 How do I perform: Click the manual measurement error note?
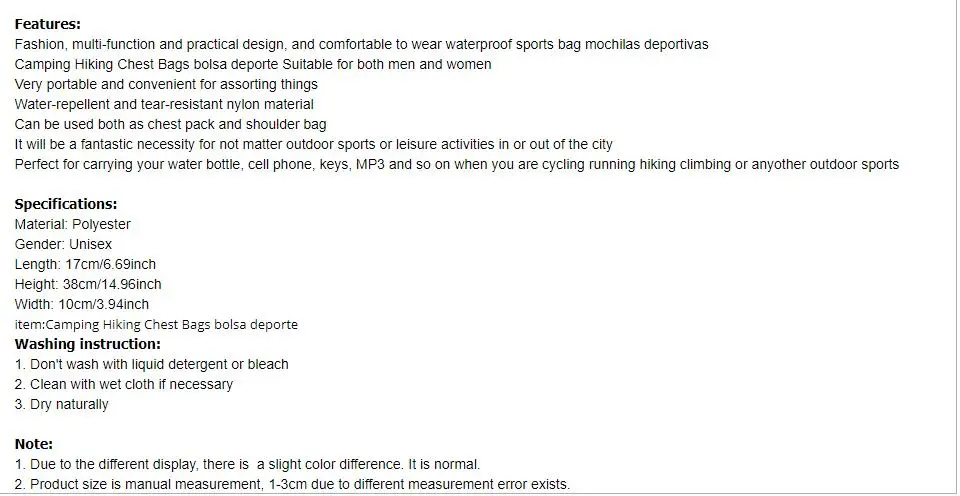tap(292, 484)
